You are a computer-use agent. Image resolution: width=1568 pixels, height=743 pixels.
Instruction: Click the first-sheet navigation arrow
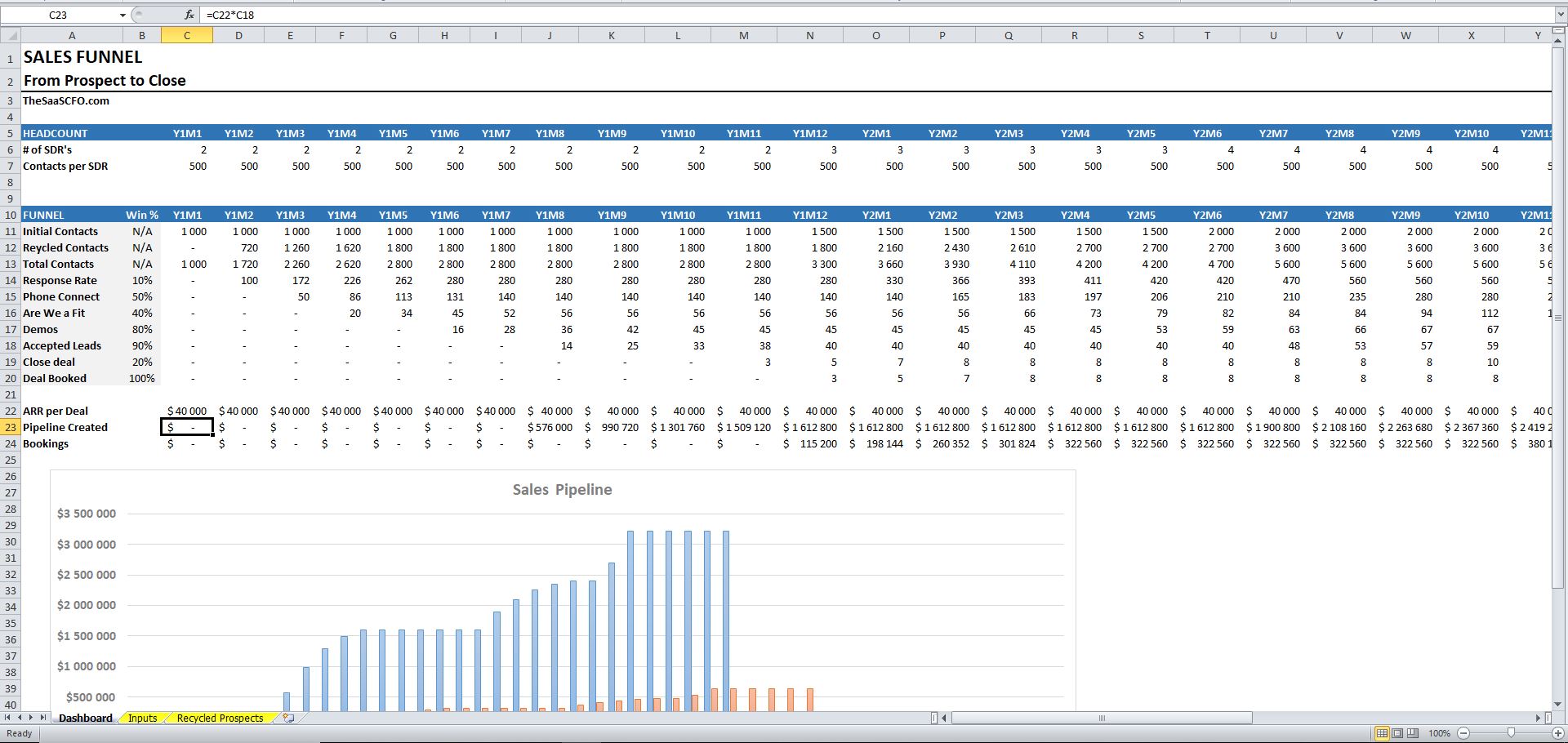pyautogui.click(x=7, y=717)
